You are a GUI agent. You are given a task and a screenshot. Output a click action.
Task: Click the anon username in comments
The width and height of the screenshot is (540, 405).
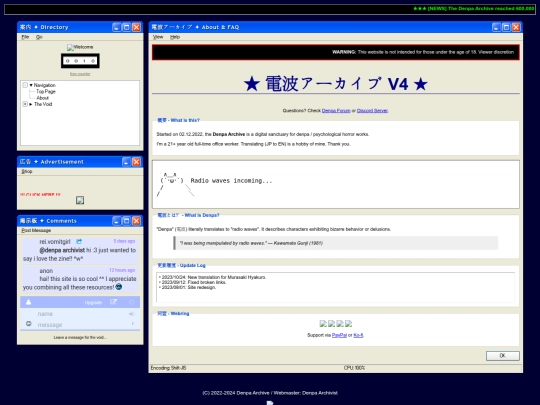pyautogui.click(x=46, y=271)
